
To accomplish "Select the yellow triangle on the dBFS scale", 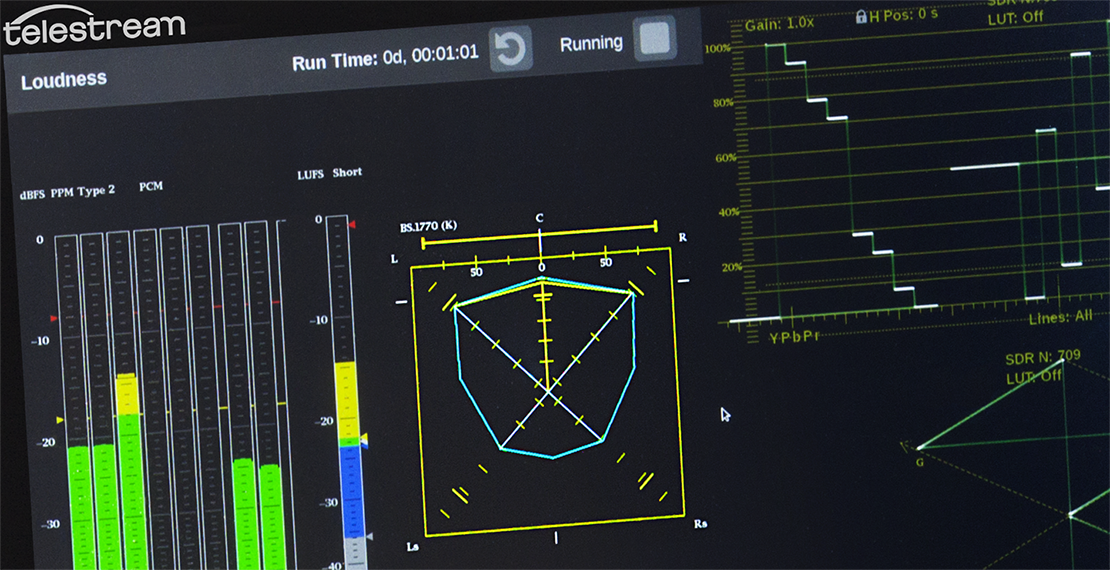I will 59,420.
